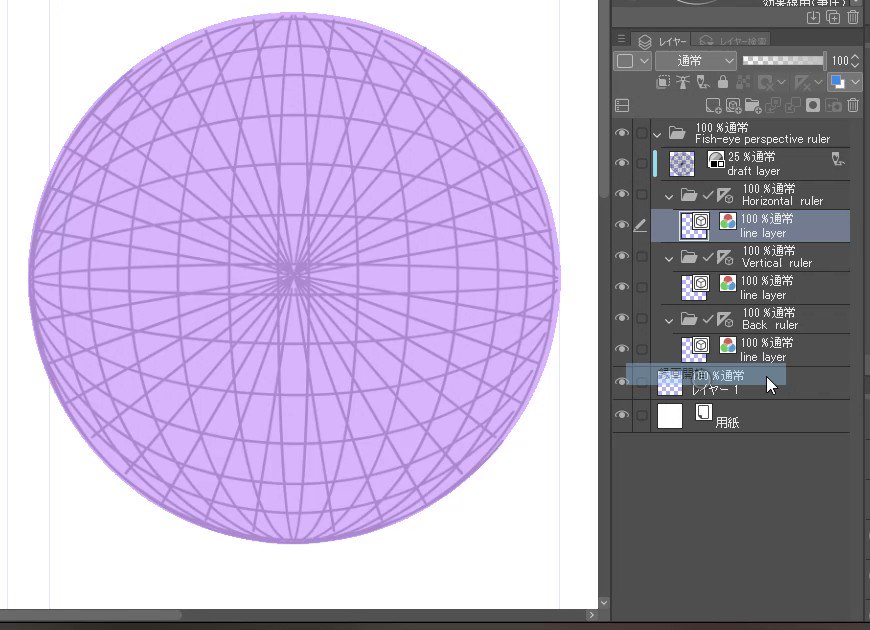Click the Back ruler folder's ruler icon

[725, 320]
